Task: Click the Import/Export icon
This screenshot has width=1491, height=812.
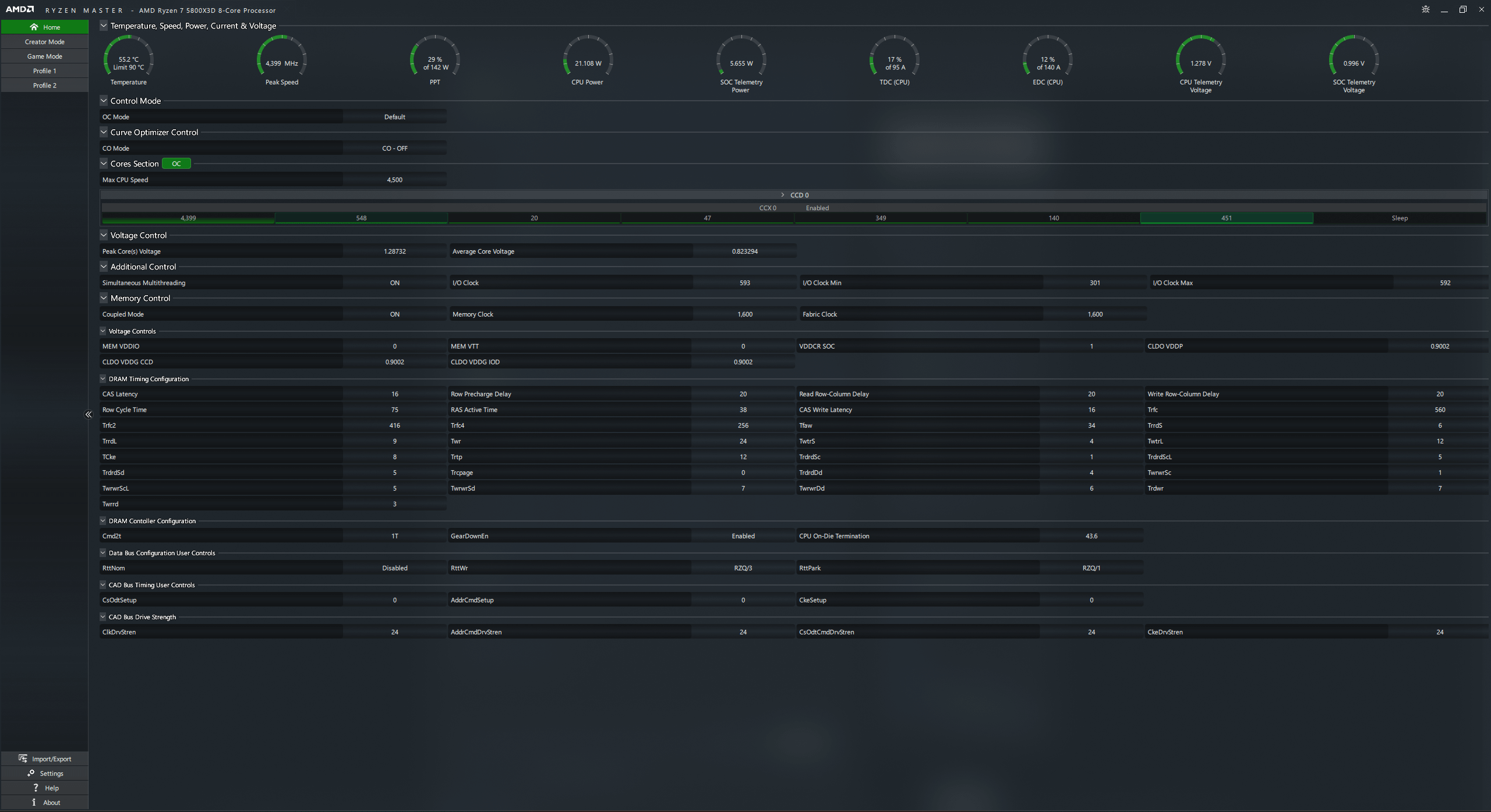Action: coord(23,758)
